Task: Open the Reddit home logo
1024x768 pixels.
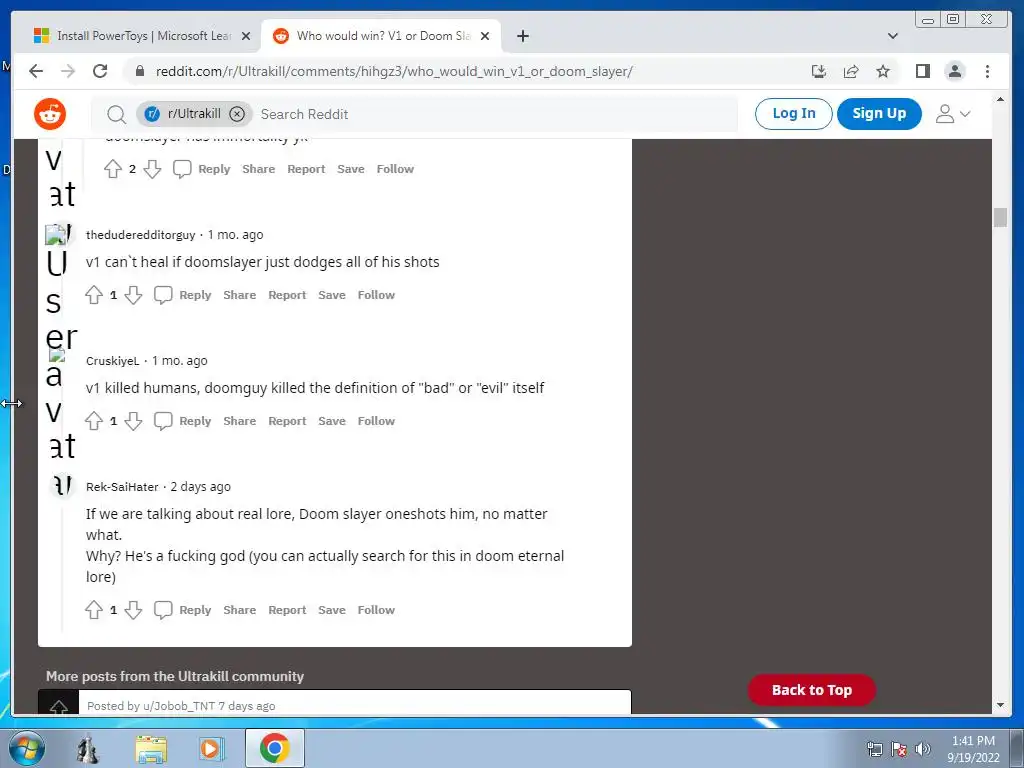Action: (x=50, y=114)
